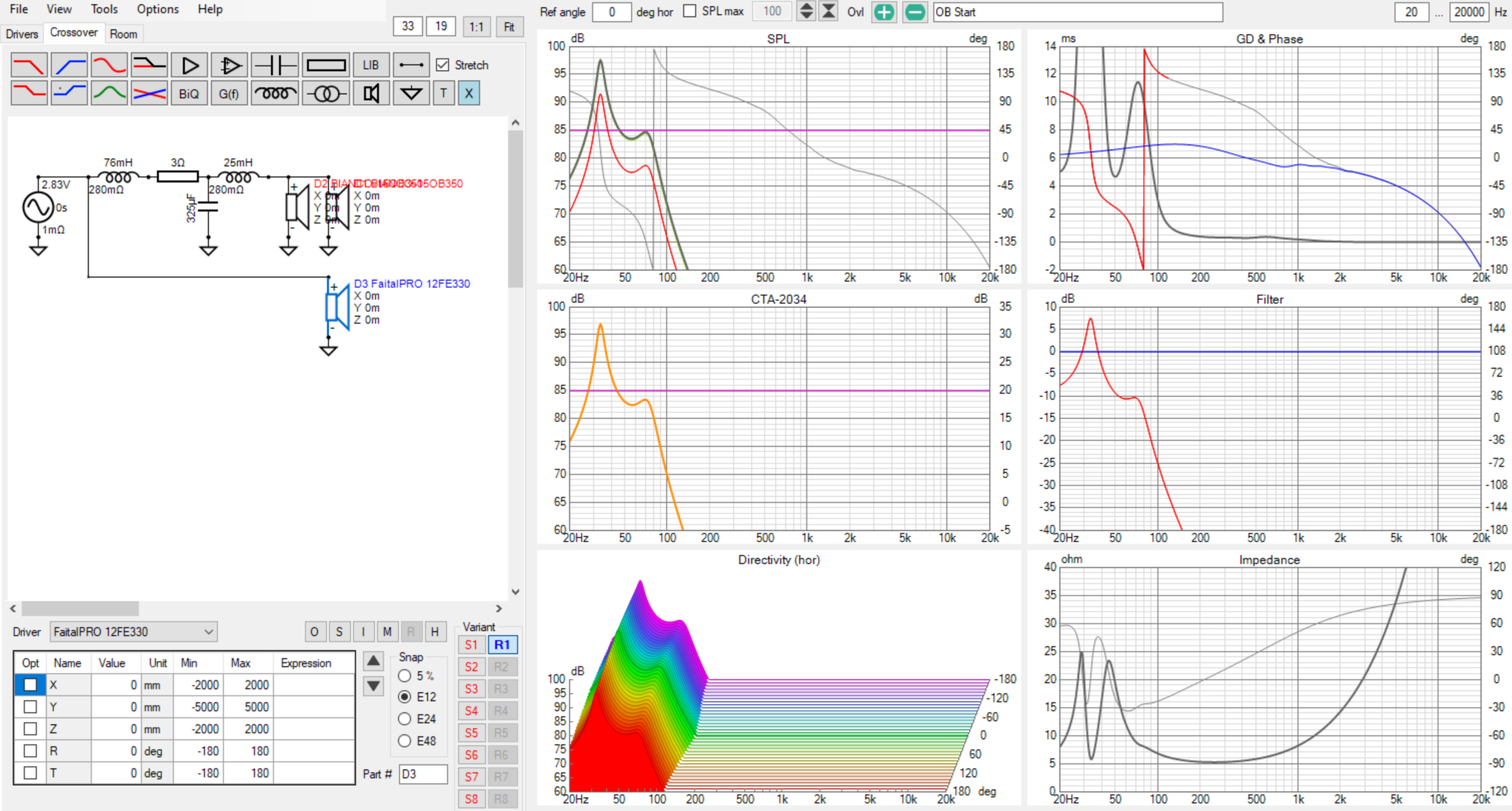Screen dimensions: 1512x811
Task: Switch to the Room tab
Action: [x=123, y=34]
